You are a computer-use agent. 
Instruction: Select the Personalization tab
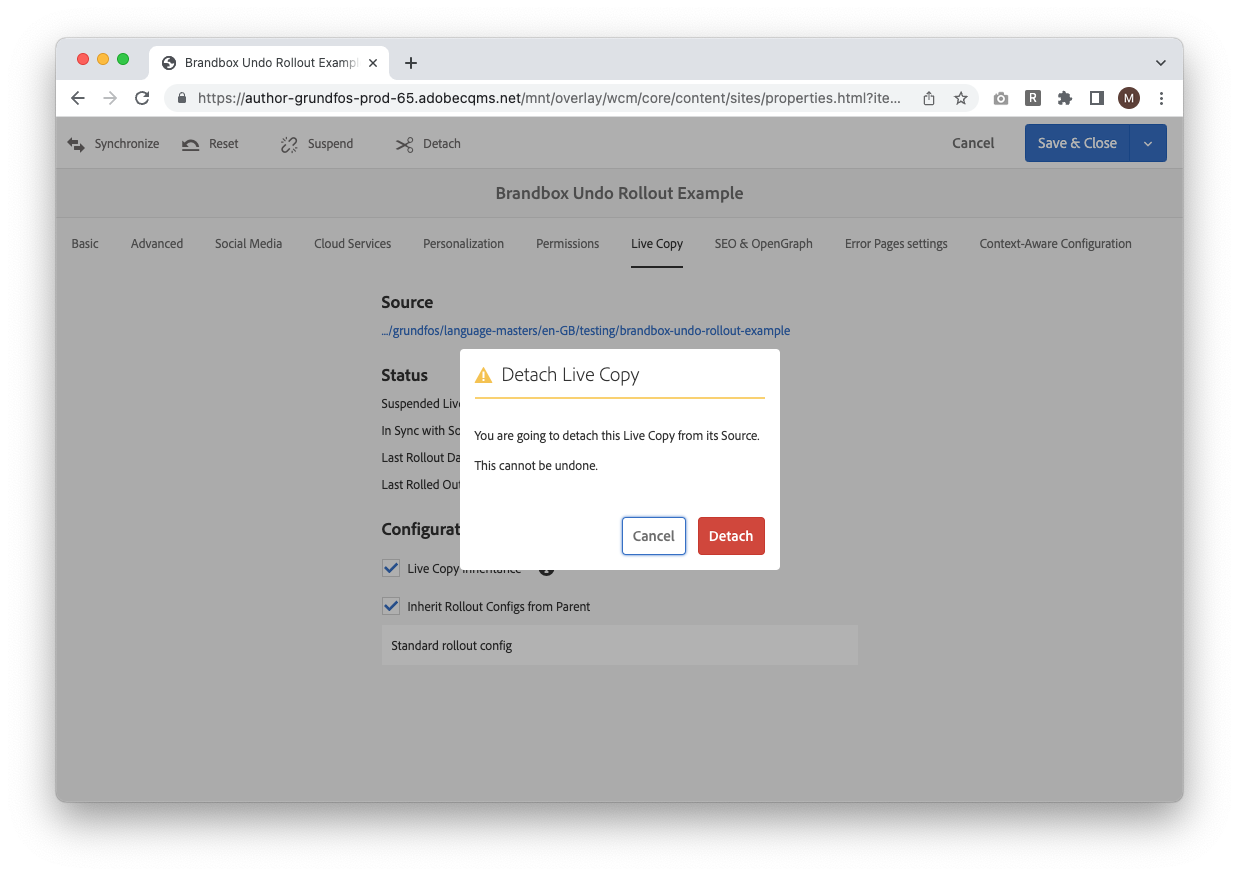(463, 244)
